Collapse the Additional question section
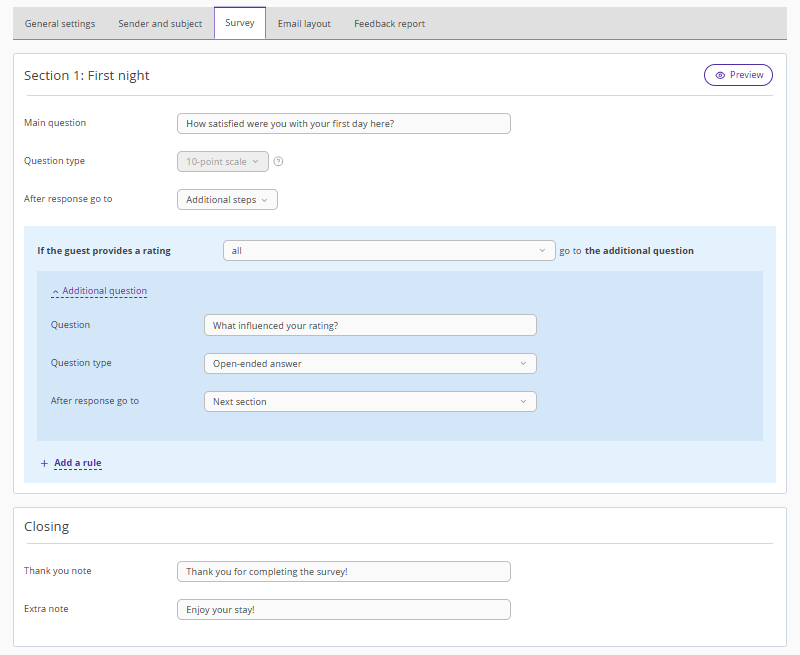The width and height of the screenshot is (800, 655). (x=99, y=291)
